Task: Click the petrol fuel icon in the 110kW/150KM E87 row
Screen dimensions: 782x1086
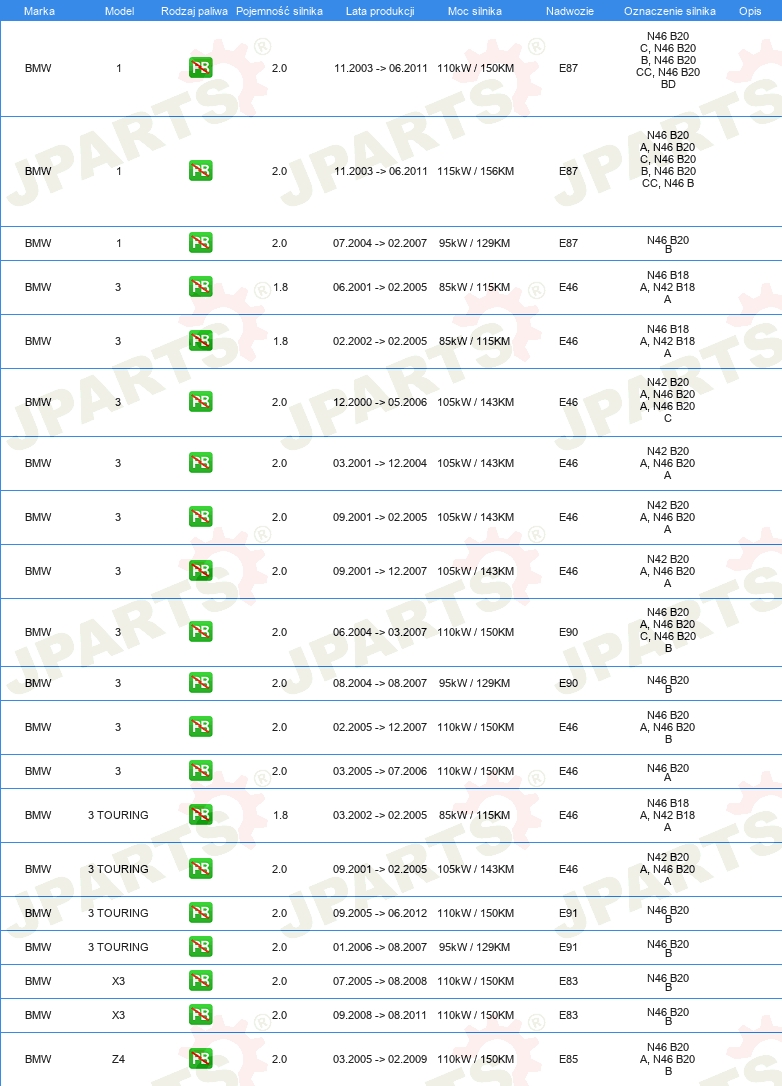Action: point(201,68)
